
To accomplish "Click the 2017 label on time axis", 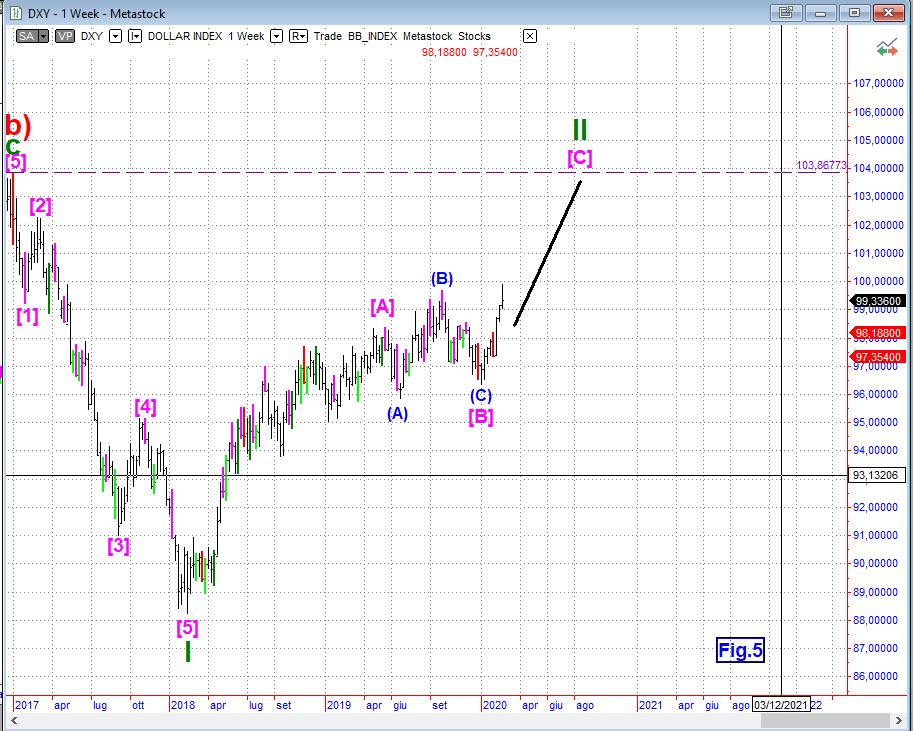I will tap(27, 705).
